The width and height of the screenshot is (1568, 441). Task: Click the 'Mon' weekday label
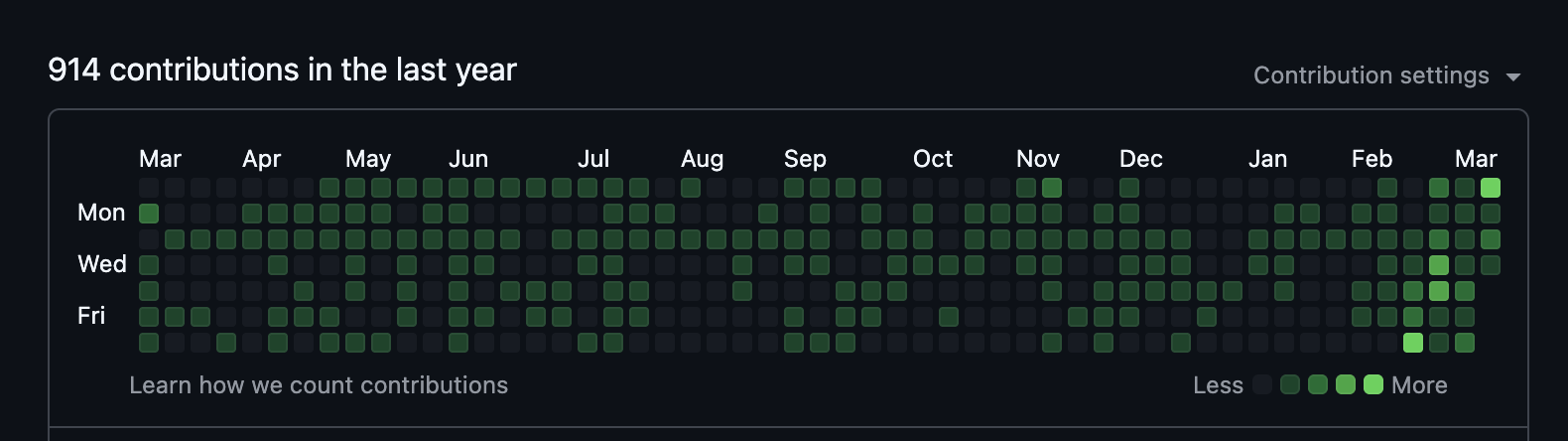point(101,213)
